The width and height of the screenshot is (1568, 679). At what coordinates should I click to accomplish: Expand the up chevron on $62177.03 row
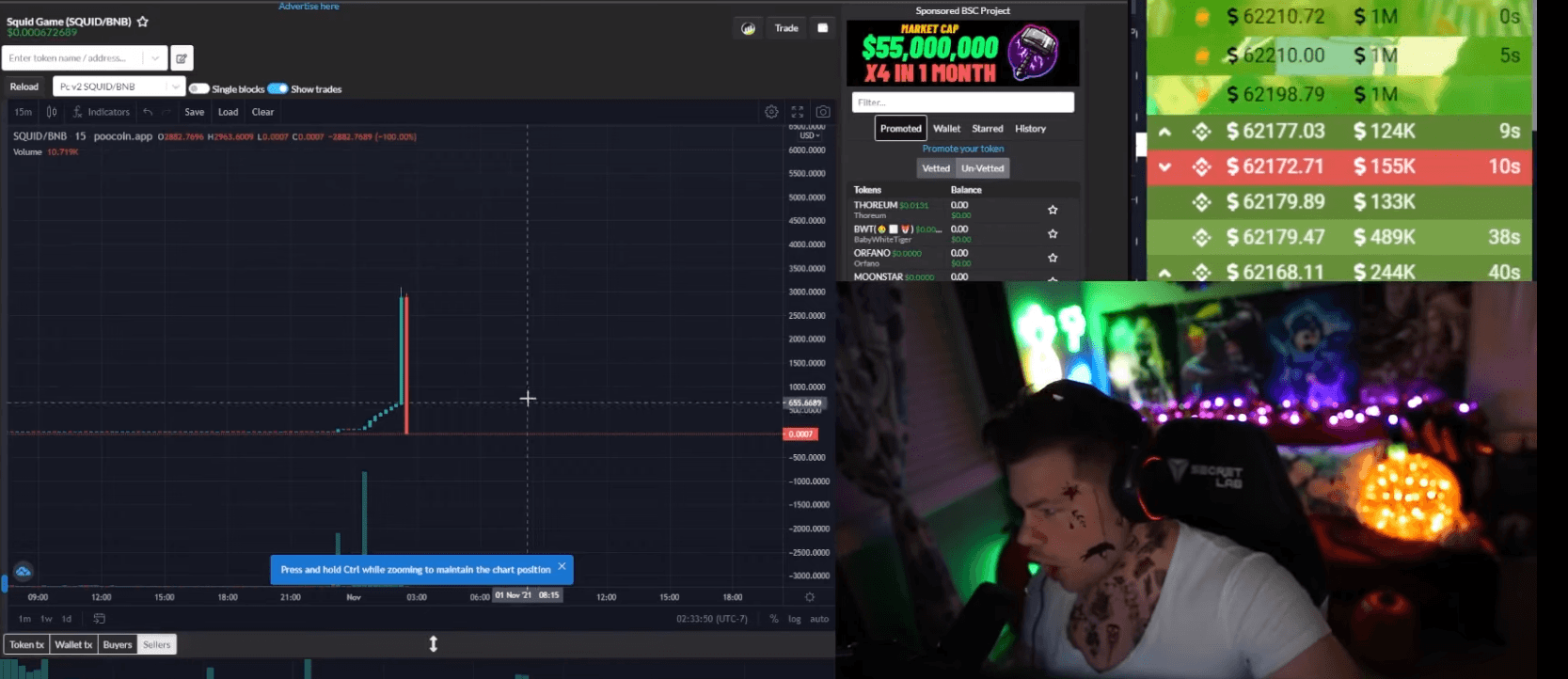tap(1164, 132)
